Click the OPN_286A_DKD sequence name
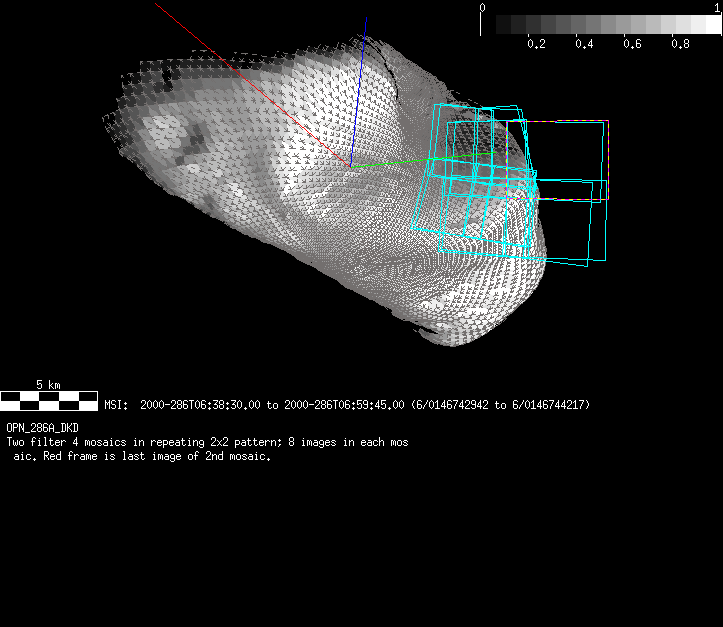This screenshot has height=627, width=723. click(x=42, y=428)
